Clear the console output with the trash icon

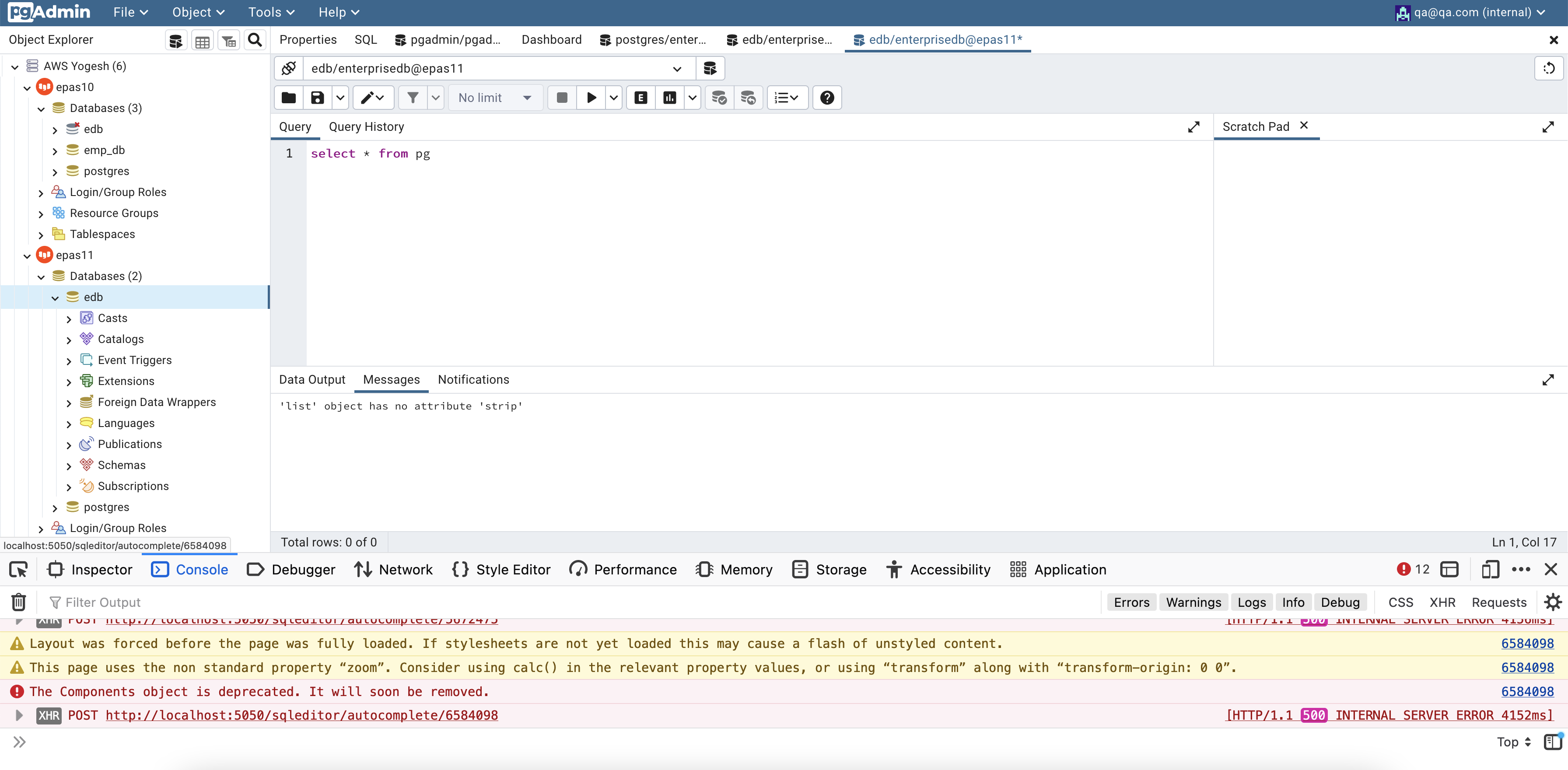click(17, 602)
